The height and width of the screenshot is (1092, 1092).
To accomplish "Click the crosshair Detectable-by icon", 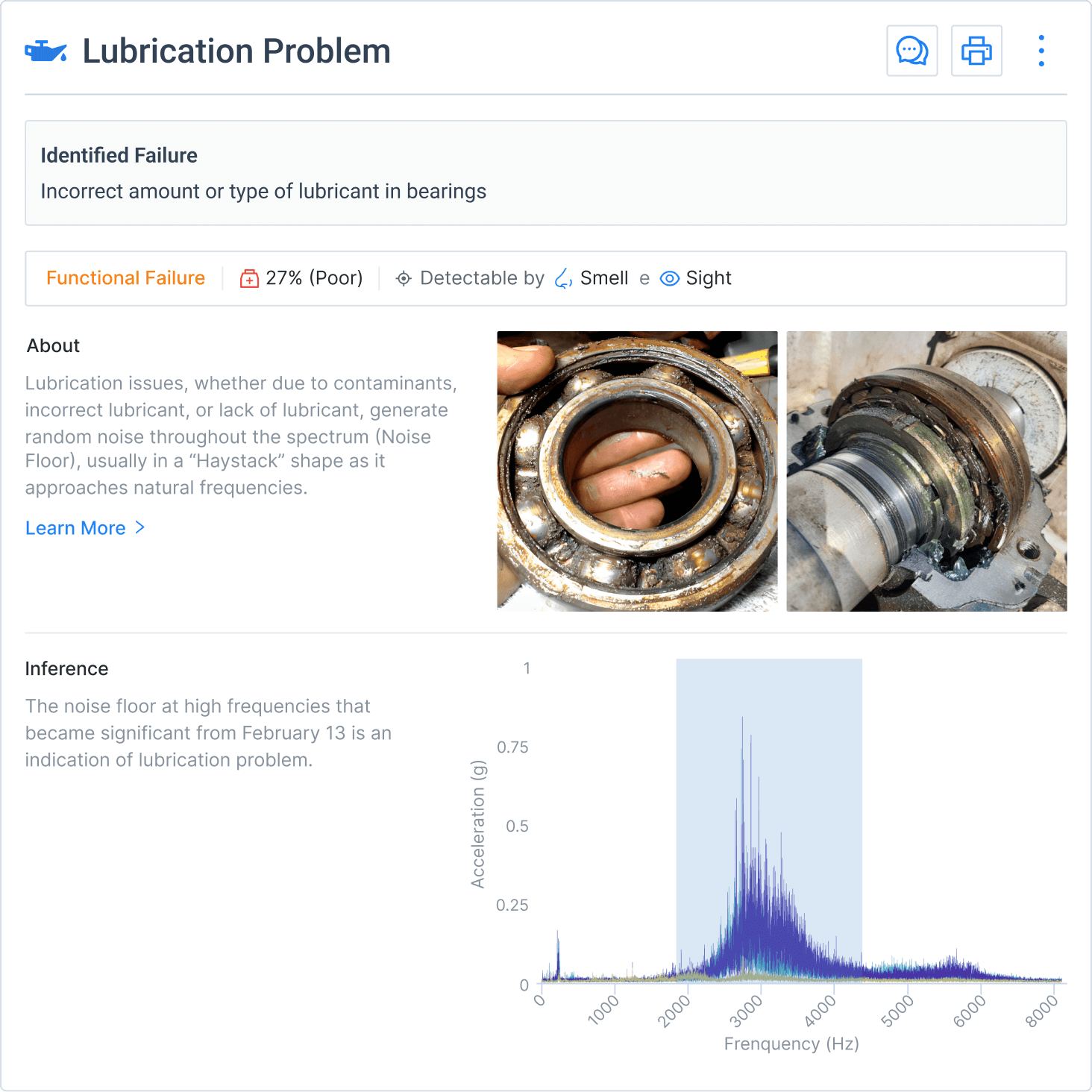I will (403, 278).
